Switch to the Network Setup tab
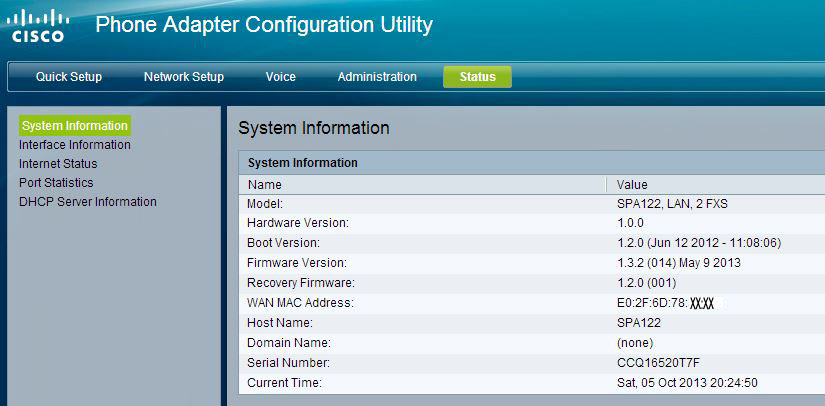Viewport: 825px width, 406px height. (x=184, y=77)
